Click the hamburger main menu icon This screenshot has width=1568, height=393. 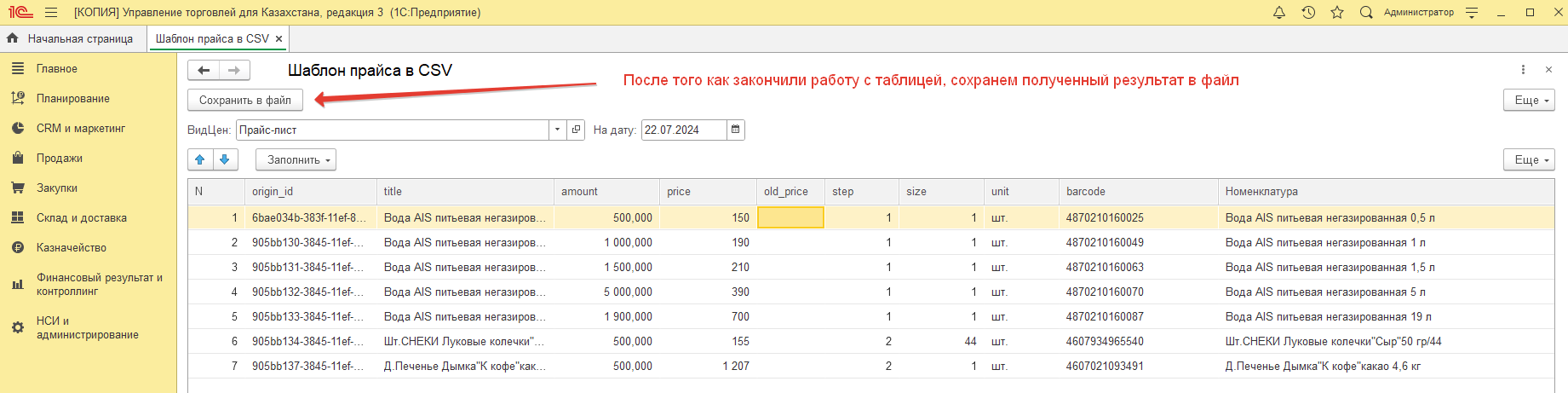click(51, 13)
